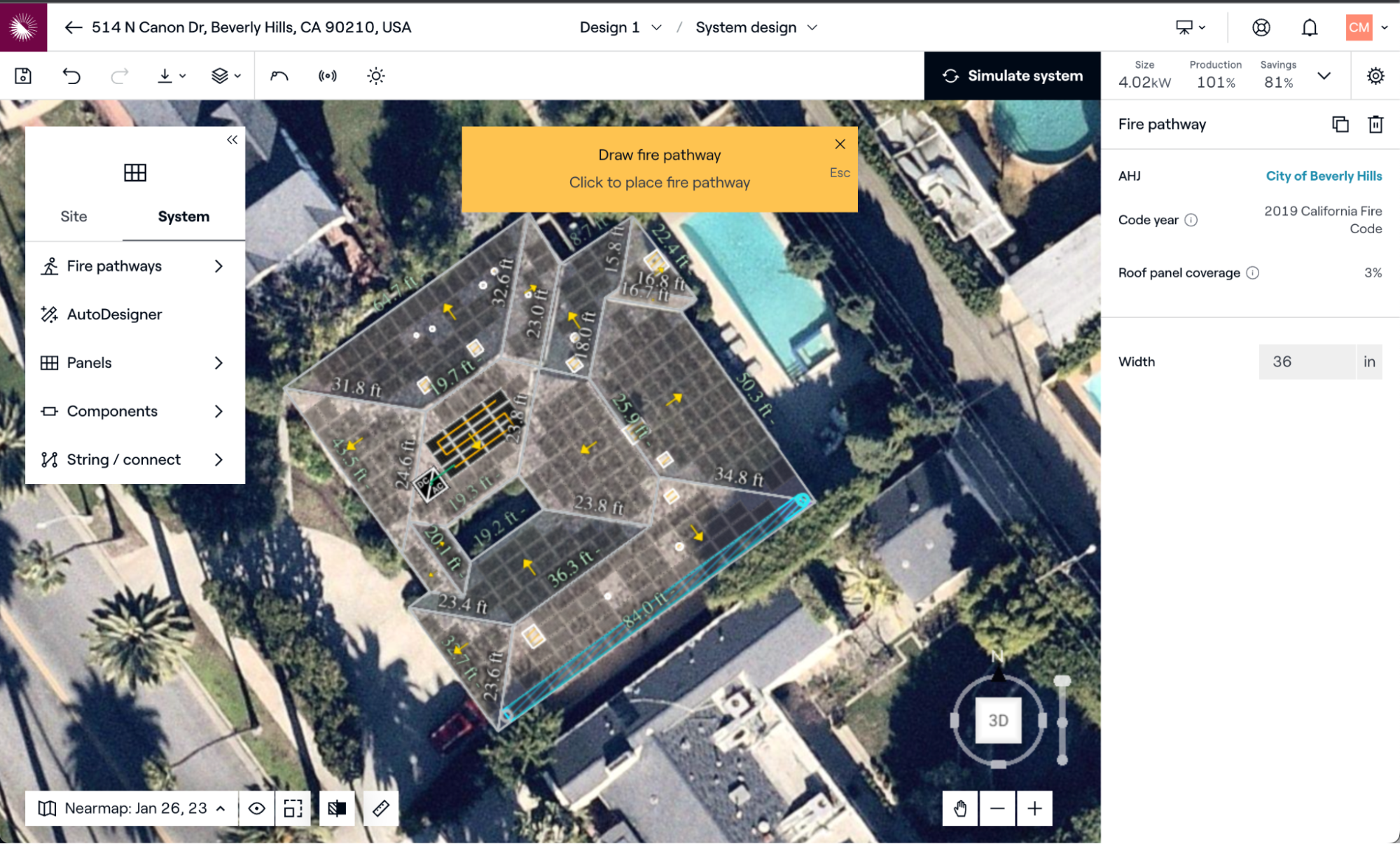Click the save design icon
This screenshot has height=844, width=1400.
(x=23, y=76)
